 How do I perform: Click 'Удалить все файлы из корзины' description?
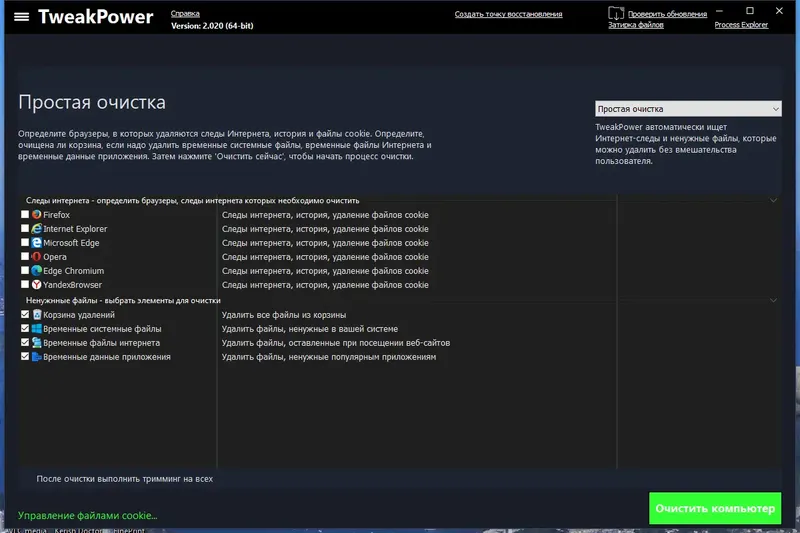click(x=284, y=315)
